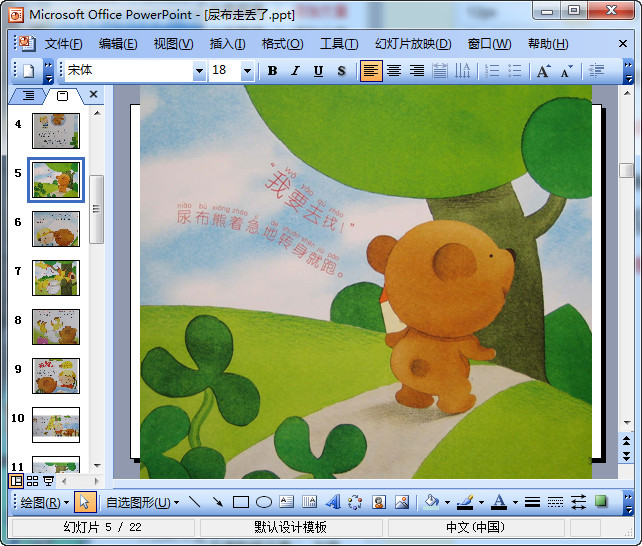
Task: Toggle Italic formatting
Action: pyautogui.click(x=295, y=71)
